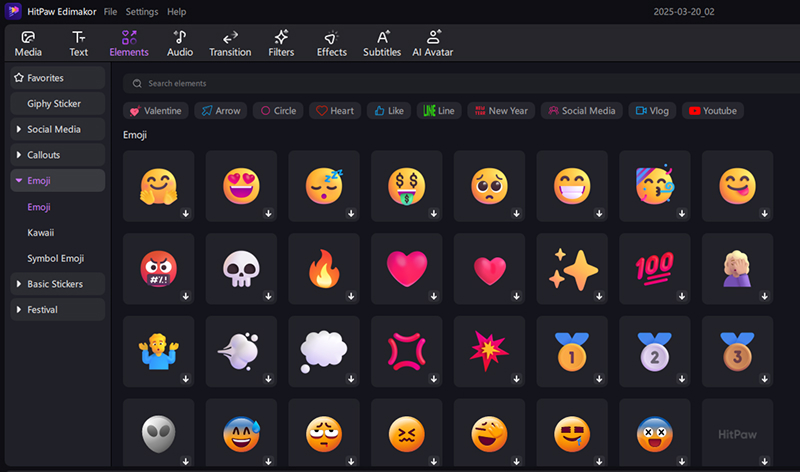Filter by Heart tag
The width and height of the screenshot is (800, 472).
tap(335, 111)
